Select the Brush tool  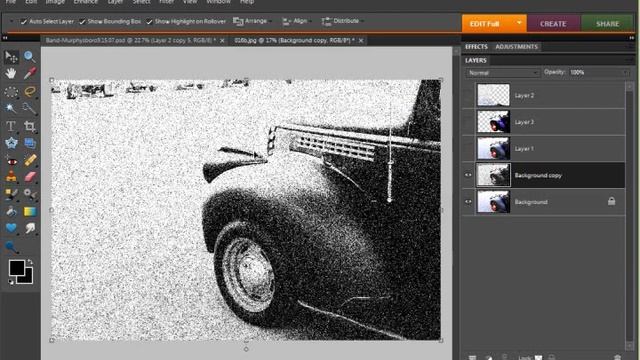coord(11,194)
